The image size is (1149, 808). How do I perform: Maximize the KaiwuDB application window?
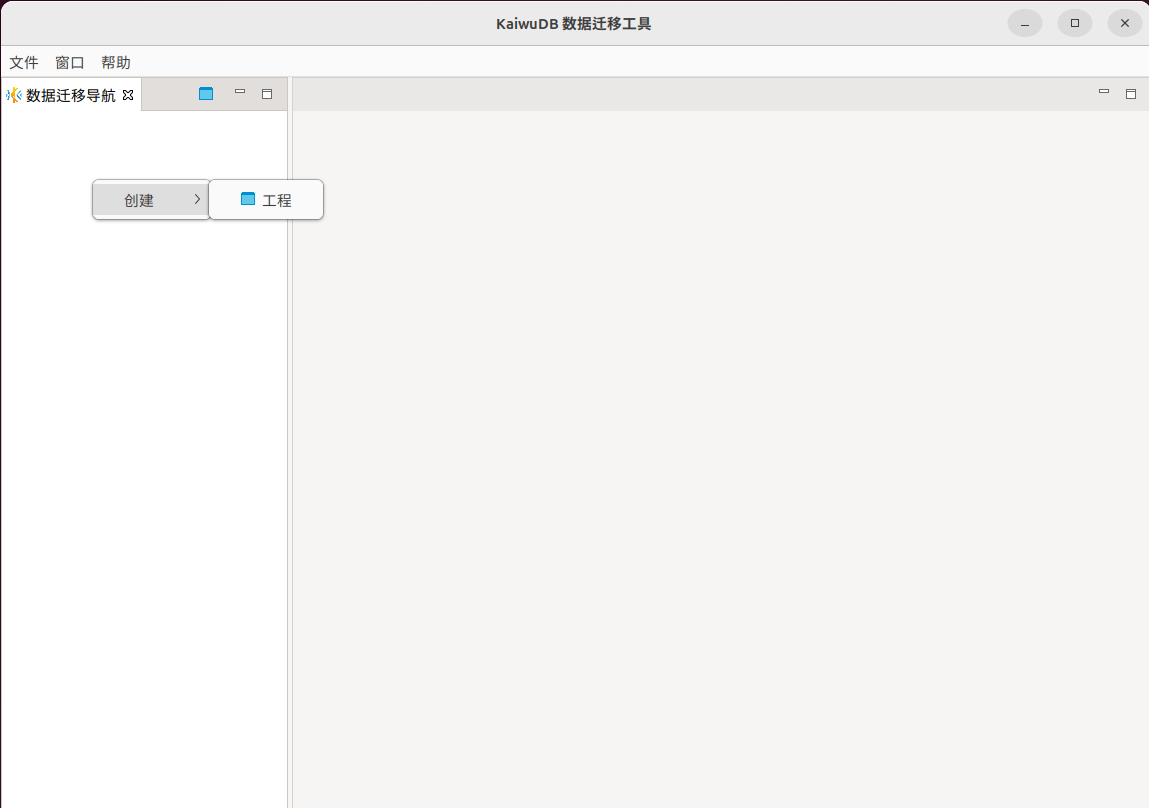(1075, 23)
